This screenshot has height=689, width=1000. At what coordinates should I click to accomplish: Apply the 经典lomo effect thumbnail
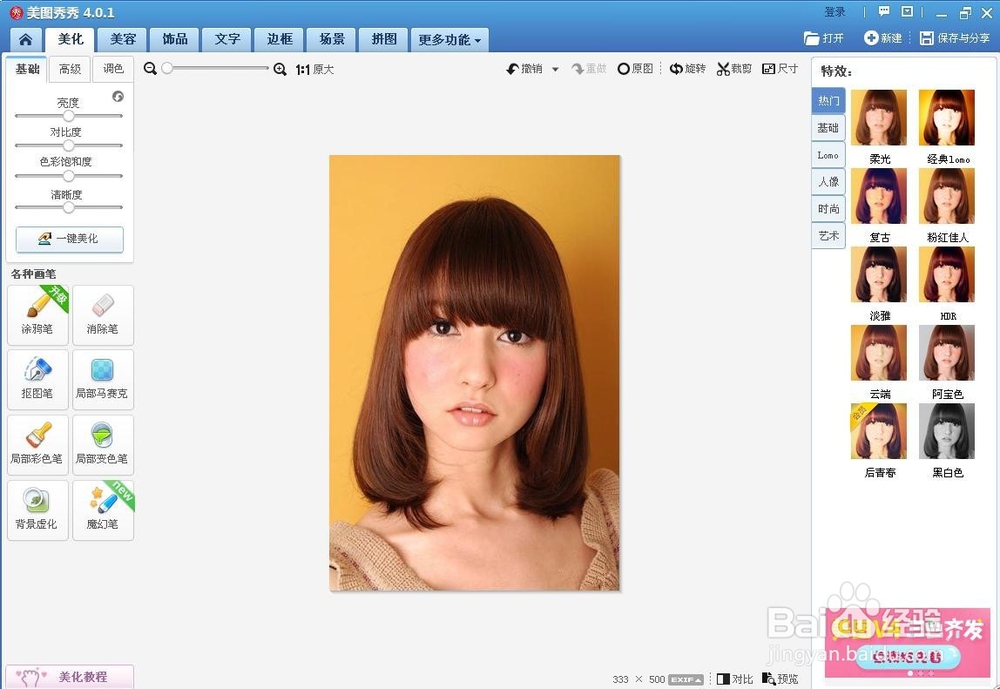pyautogui.click(x=947, y=117)
